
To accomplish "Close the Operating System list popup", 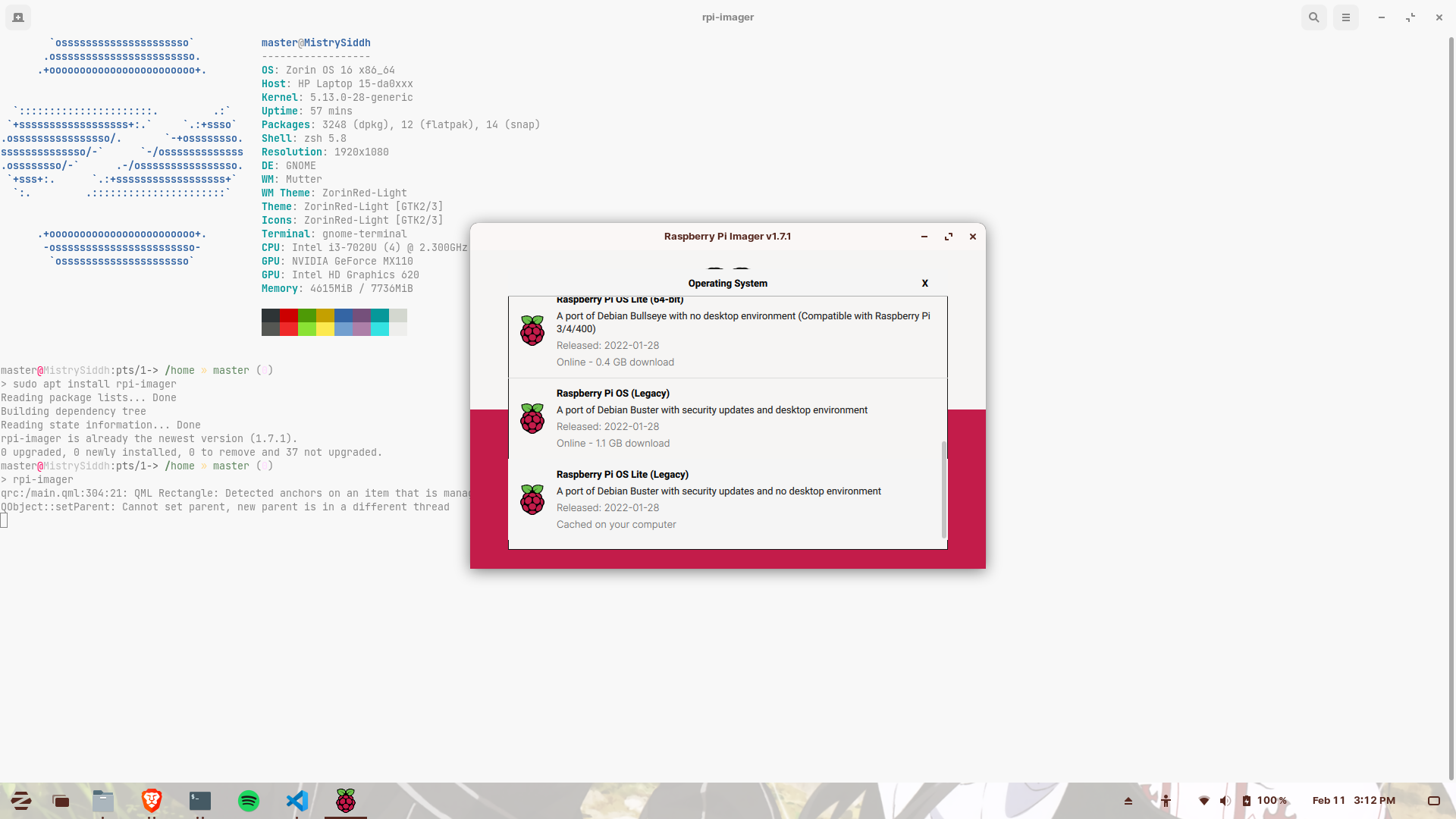I will pos(925,284).
